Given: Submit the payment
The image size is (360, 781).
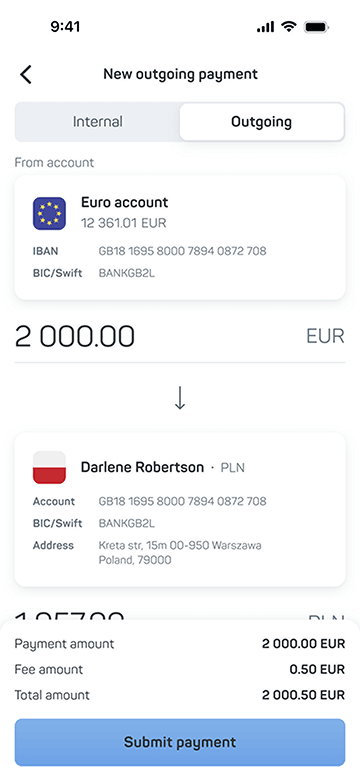Looking at the screenshot, I should point(180,742).
